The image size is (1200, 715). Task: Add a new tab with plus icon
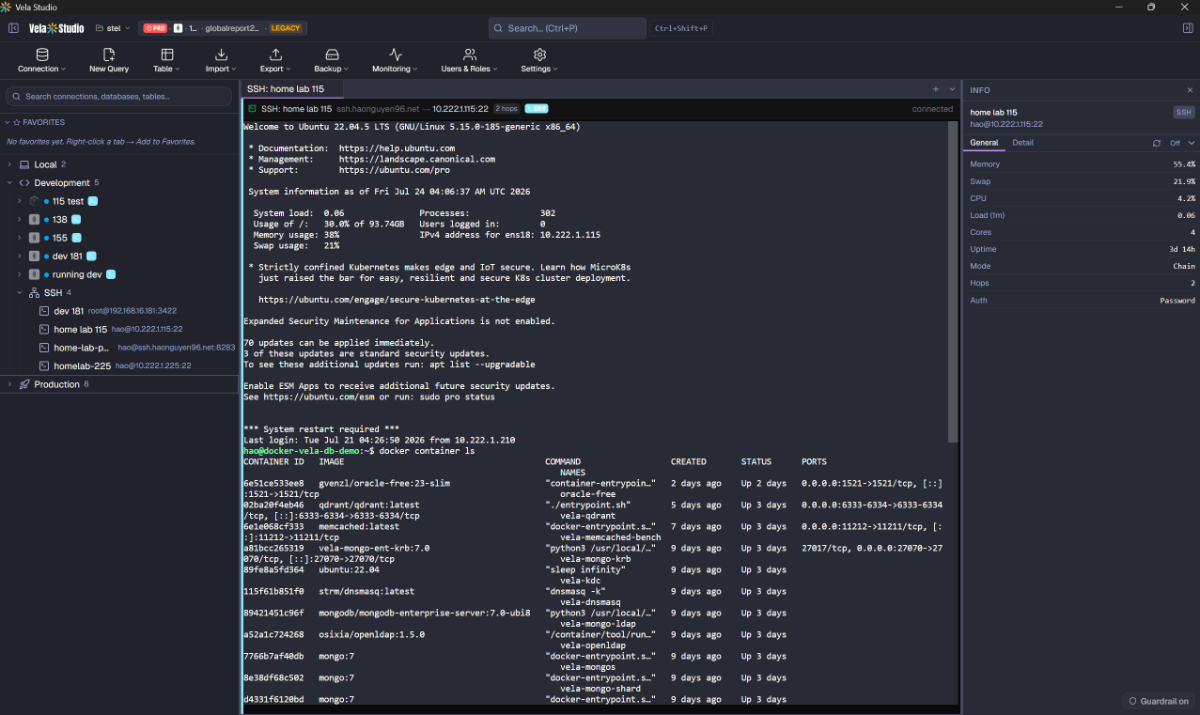point(936,89)
